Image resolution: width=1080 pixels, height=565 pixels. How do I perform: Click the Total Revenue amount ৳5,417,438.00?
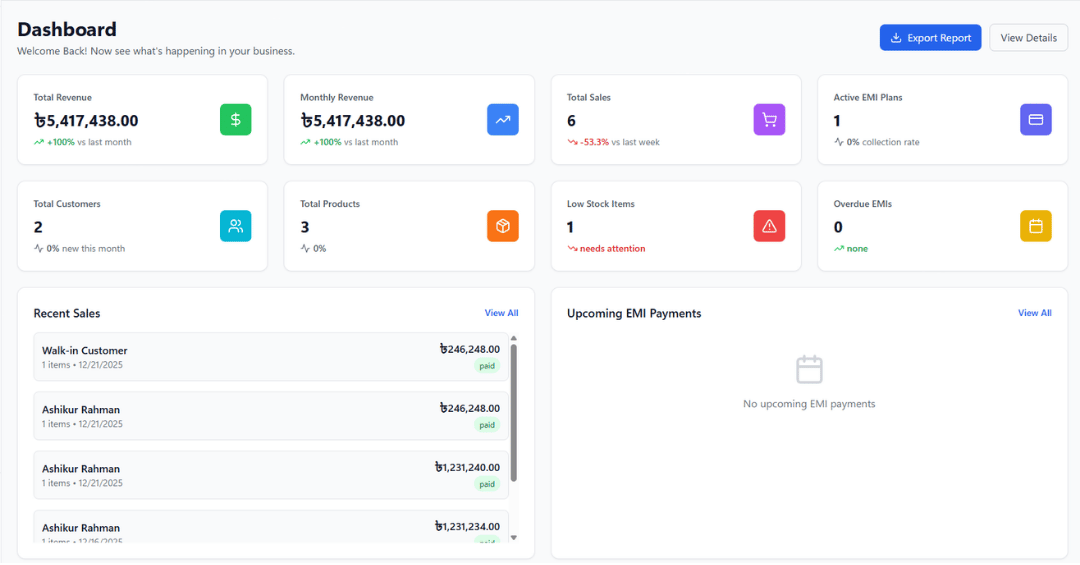pos(86,121)
